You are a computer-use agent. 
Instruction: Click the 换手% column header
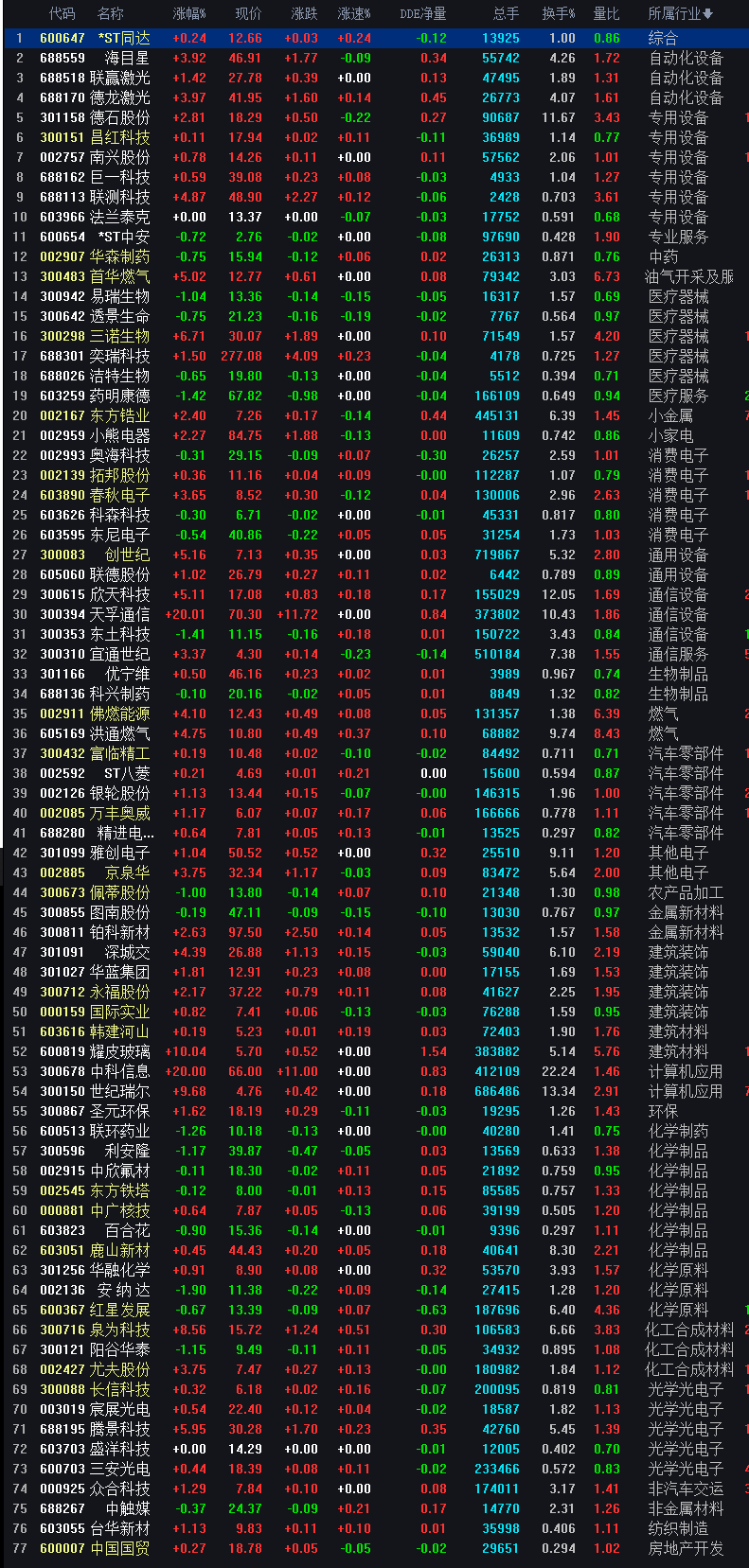click(x=558, y=14)
